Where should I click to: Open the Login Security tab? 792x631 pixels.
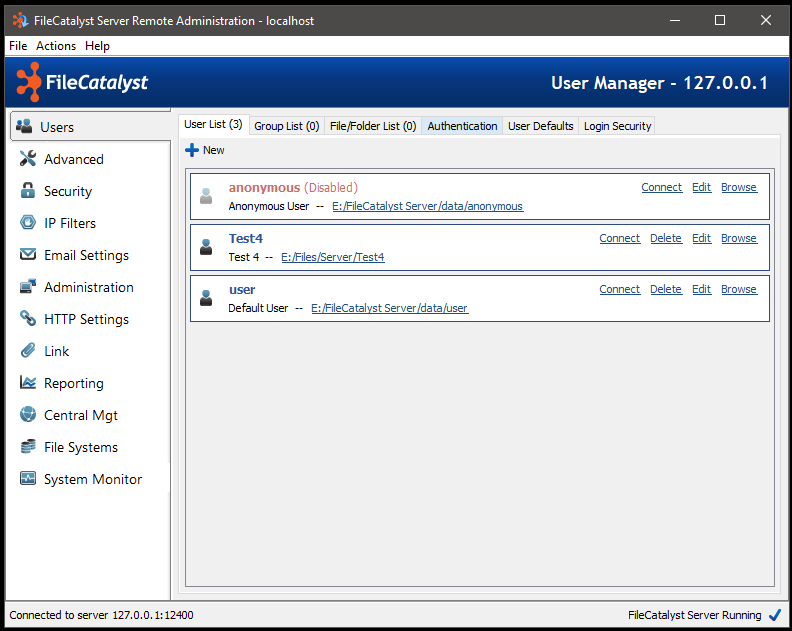[617, 126]
